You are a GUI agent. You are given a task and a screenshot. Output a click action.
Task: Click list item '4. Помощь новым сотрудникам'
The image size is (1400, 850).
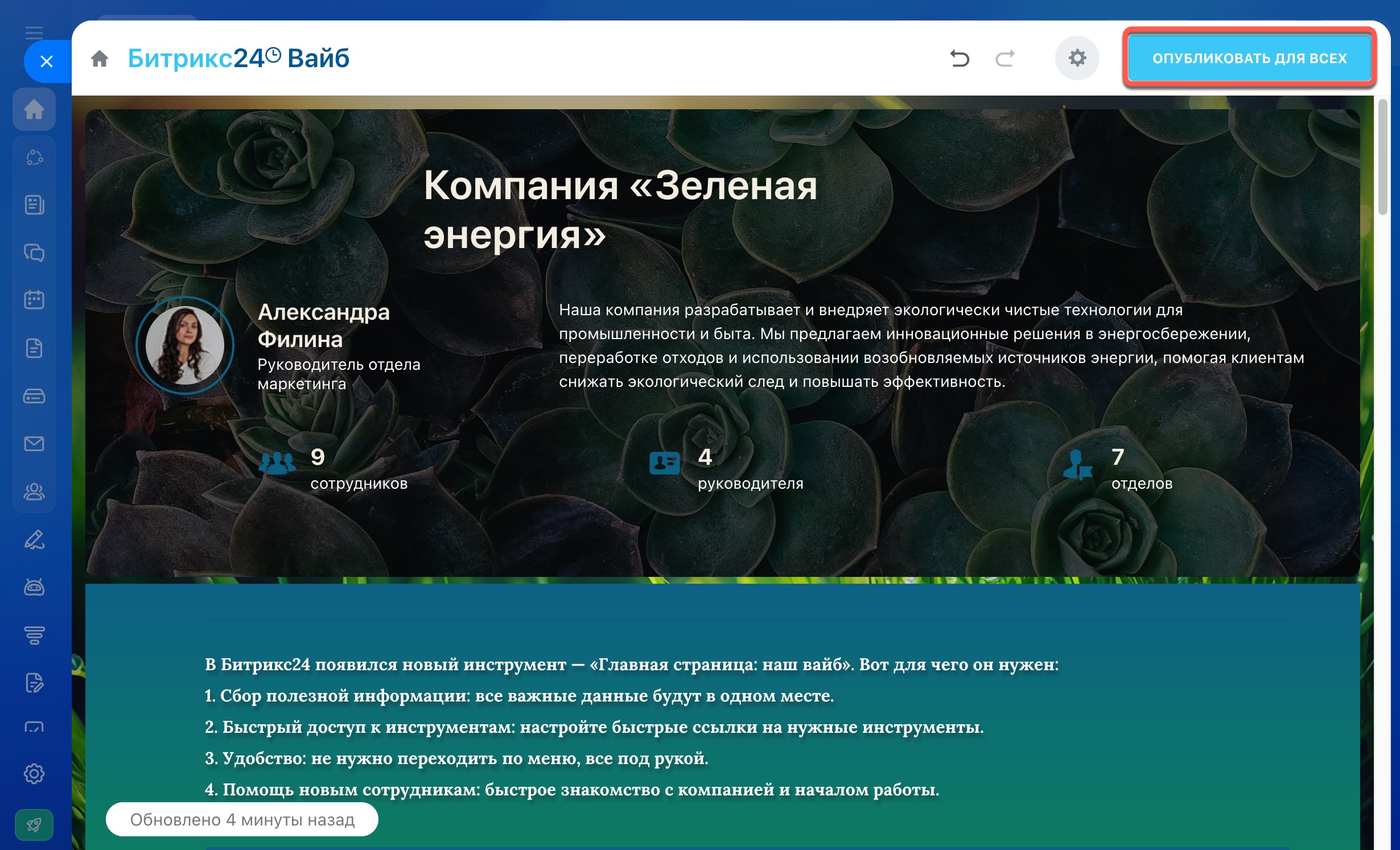pyautogui.click(x=572, y=789)
